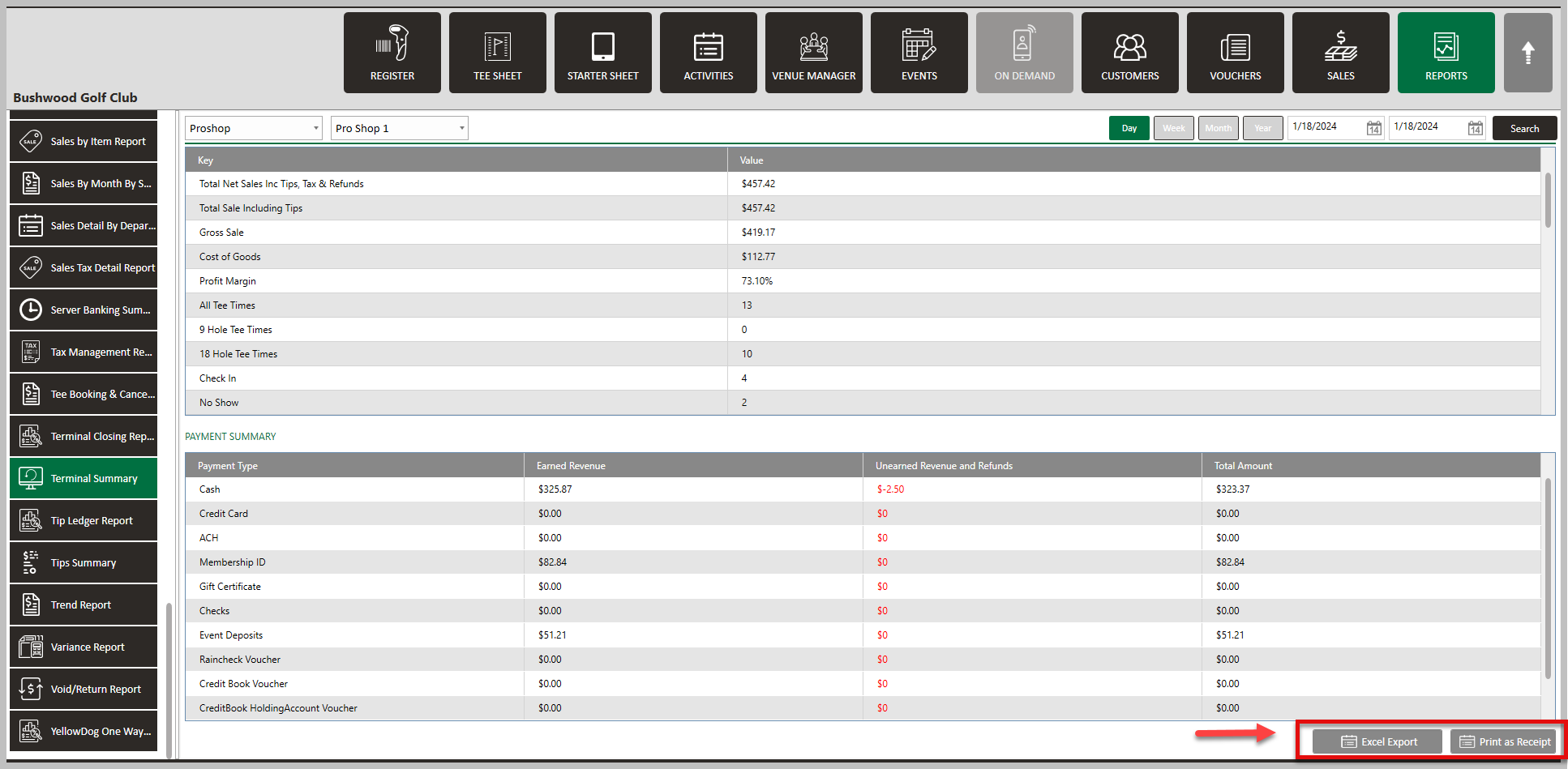Screen dimensions: 1568x769
Task: Select the Week range toggle
Action: 1174,128
